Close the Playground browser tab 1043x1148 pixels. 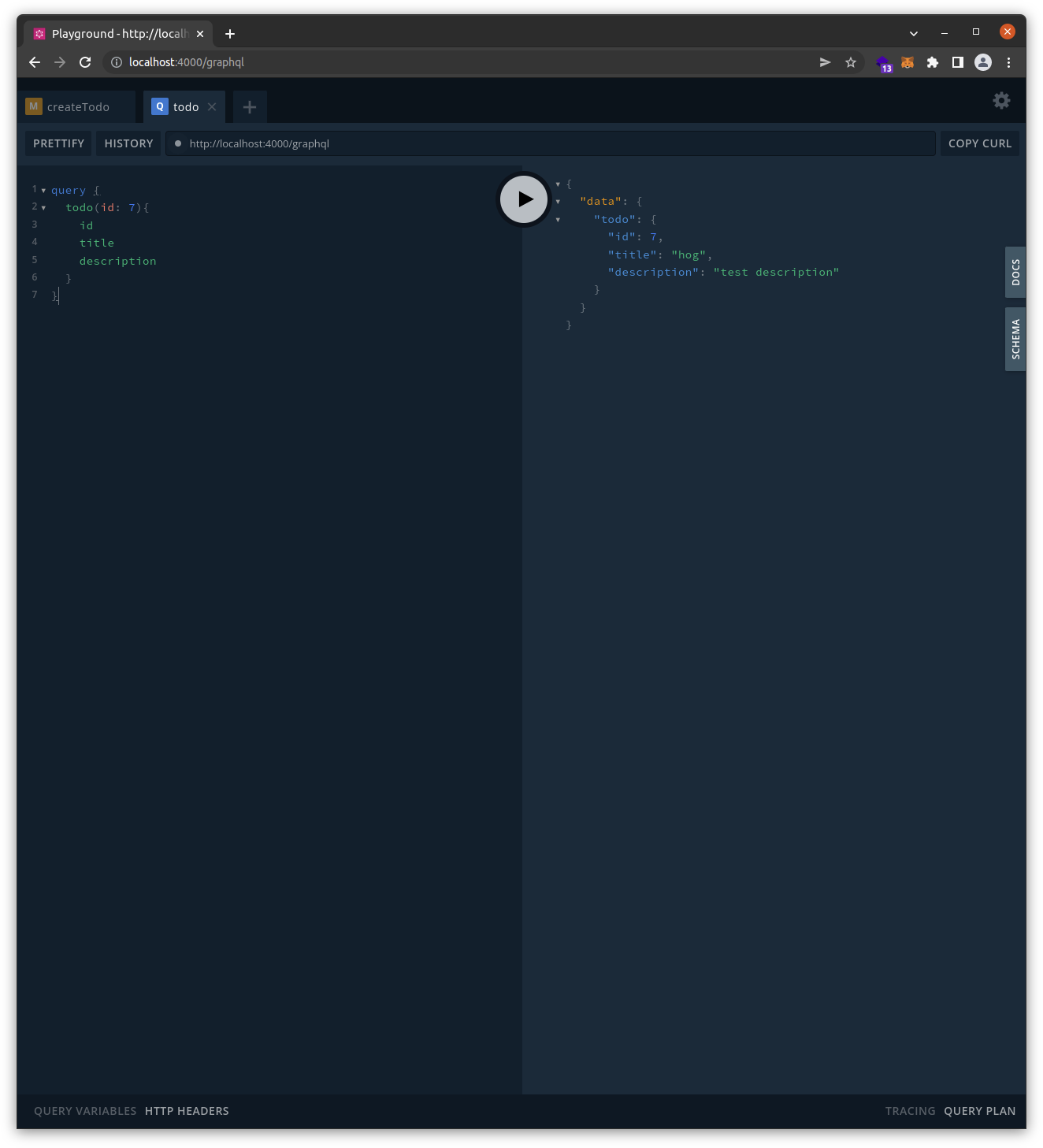pyautogui.click(x=200, y=34)
